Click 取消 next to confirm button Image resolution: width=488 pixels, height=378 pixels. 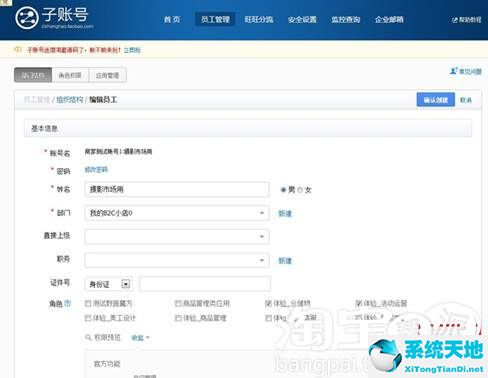pos(466,100)
